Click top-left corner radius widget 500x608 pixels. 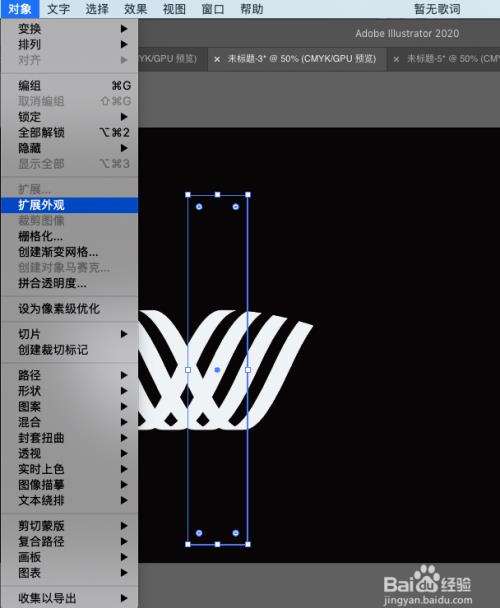(199, 207)
